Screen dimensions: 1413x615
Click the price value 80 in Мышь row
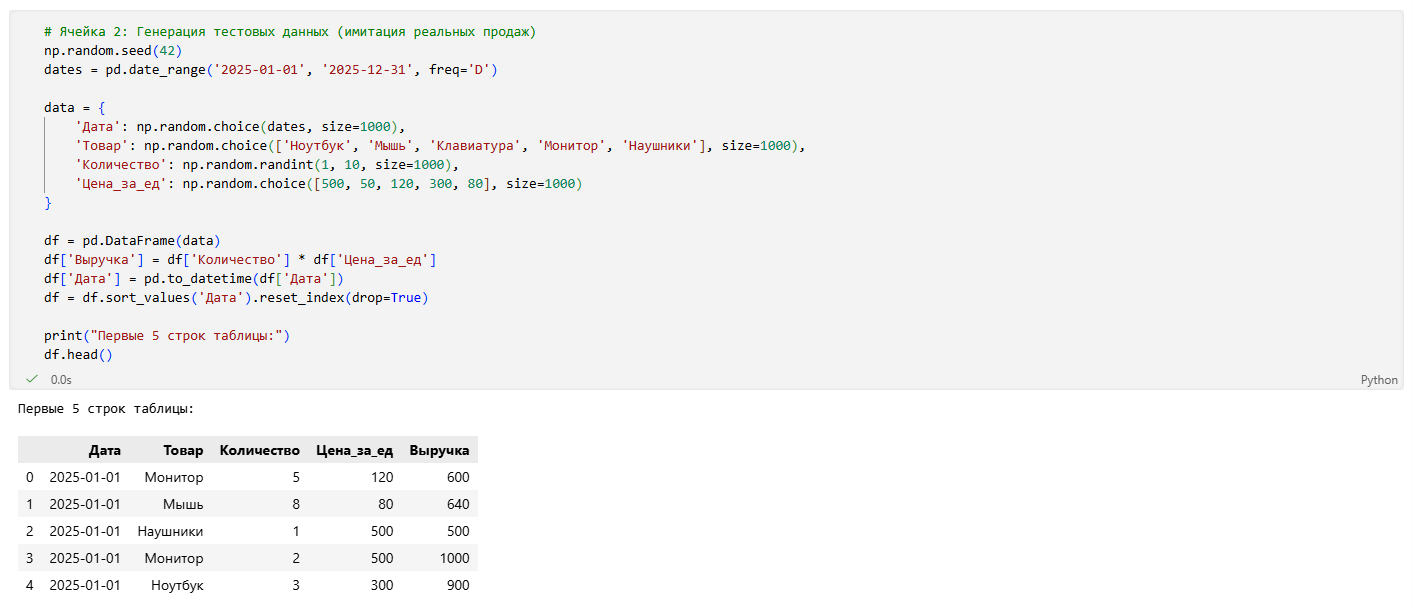(386, 504)
